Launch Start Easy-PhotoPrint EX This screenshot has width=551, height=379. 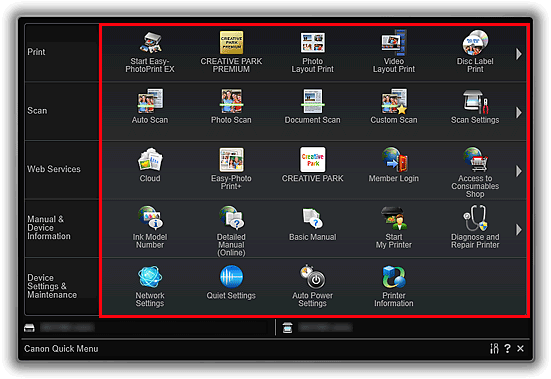(x=150, y=52)
